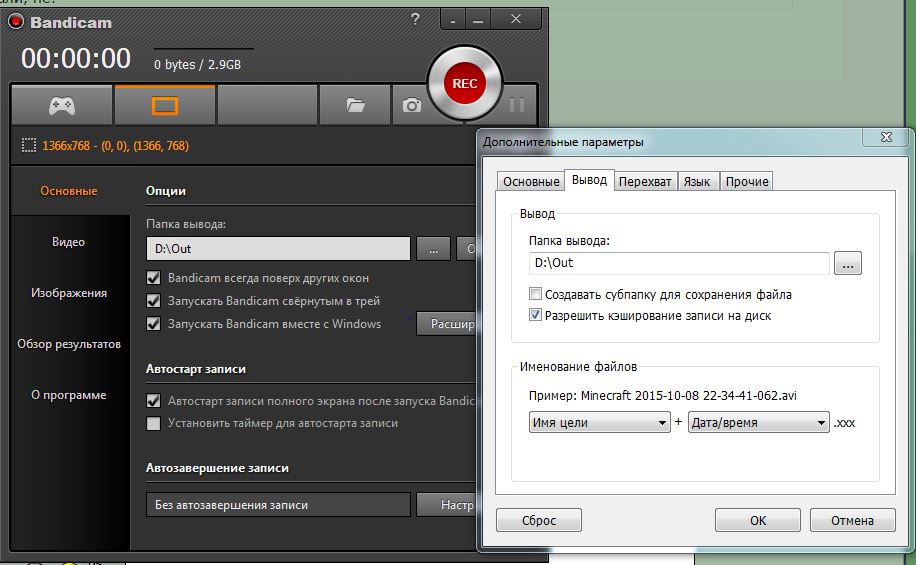Click D:\Out field in Bandicam main window
The image size is (916, 565).
pyautogui.click(x=278, y=249)
